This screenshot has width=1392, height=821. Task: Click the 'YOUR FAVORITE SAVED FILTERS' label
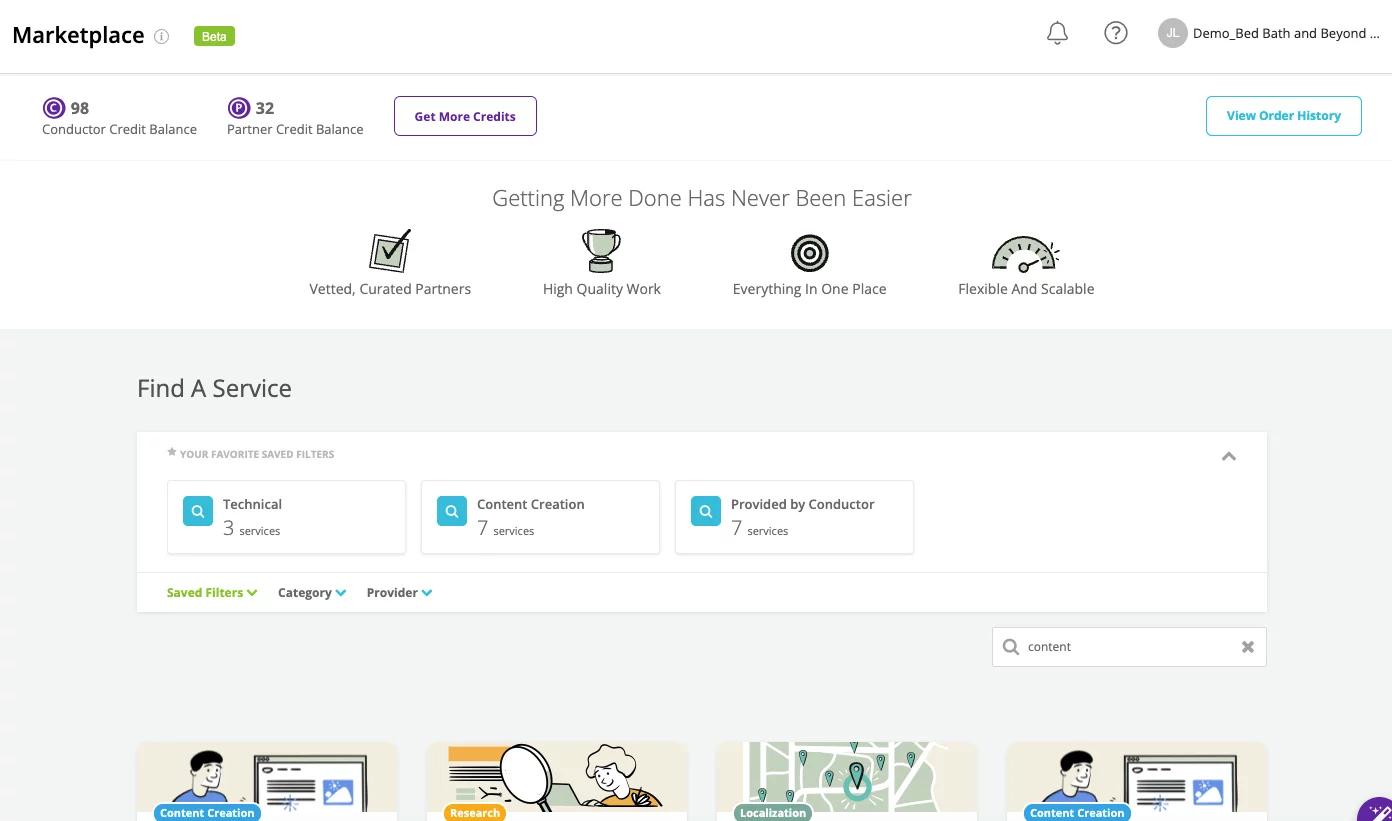pyautogui.click(x=257, y=454)
